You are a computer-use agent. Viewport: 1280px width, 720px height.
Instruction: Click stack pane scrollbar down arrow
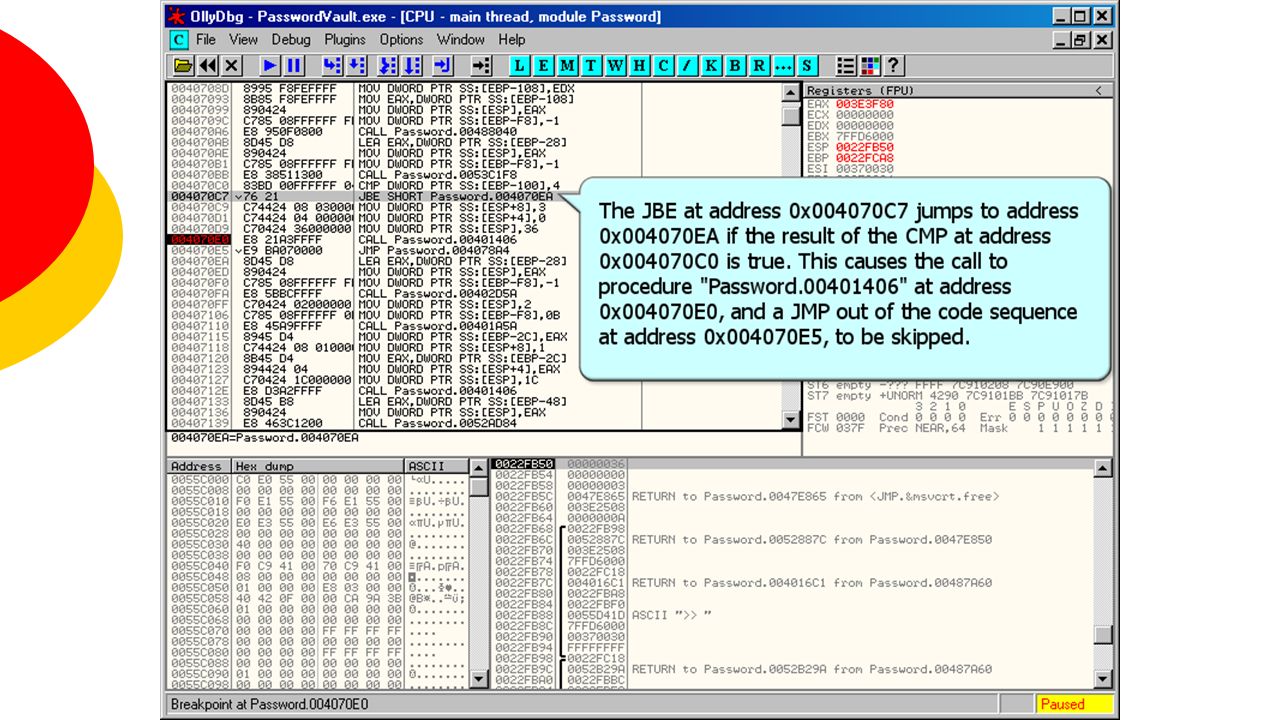pyautogui.click(x=1103, y=679)
